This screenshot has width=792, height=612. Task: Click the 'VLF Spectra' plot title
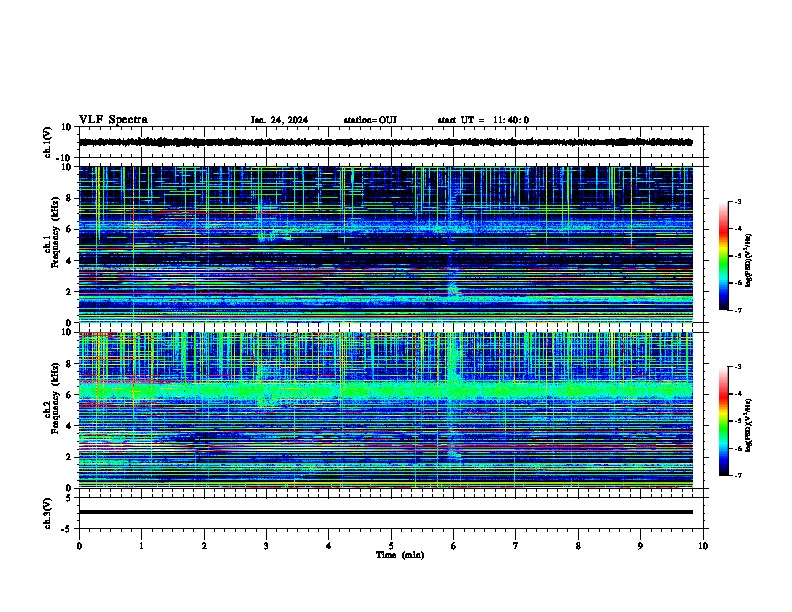point(113,120)
